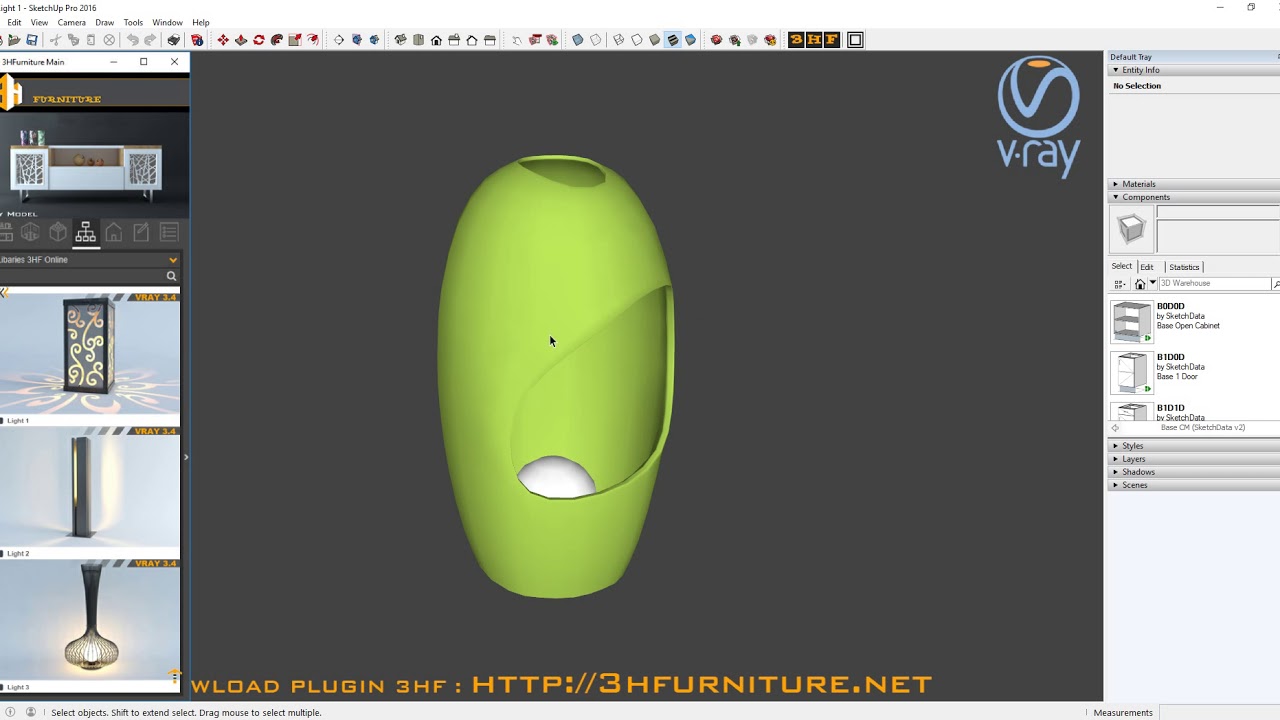The image size is (1280, 720).
Task: Toggle Back Edges style
Action: (x=596, y=40)
